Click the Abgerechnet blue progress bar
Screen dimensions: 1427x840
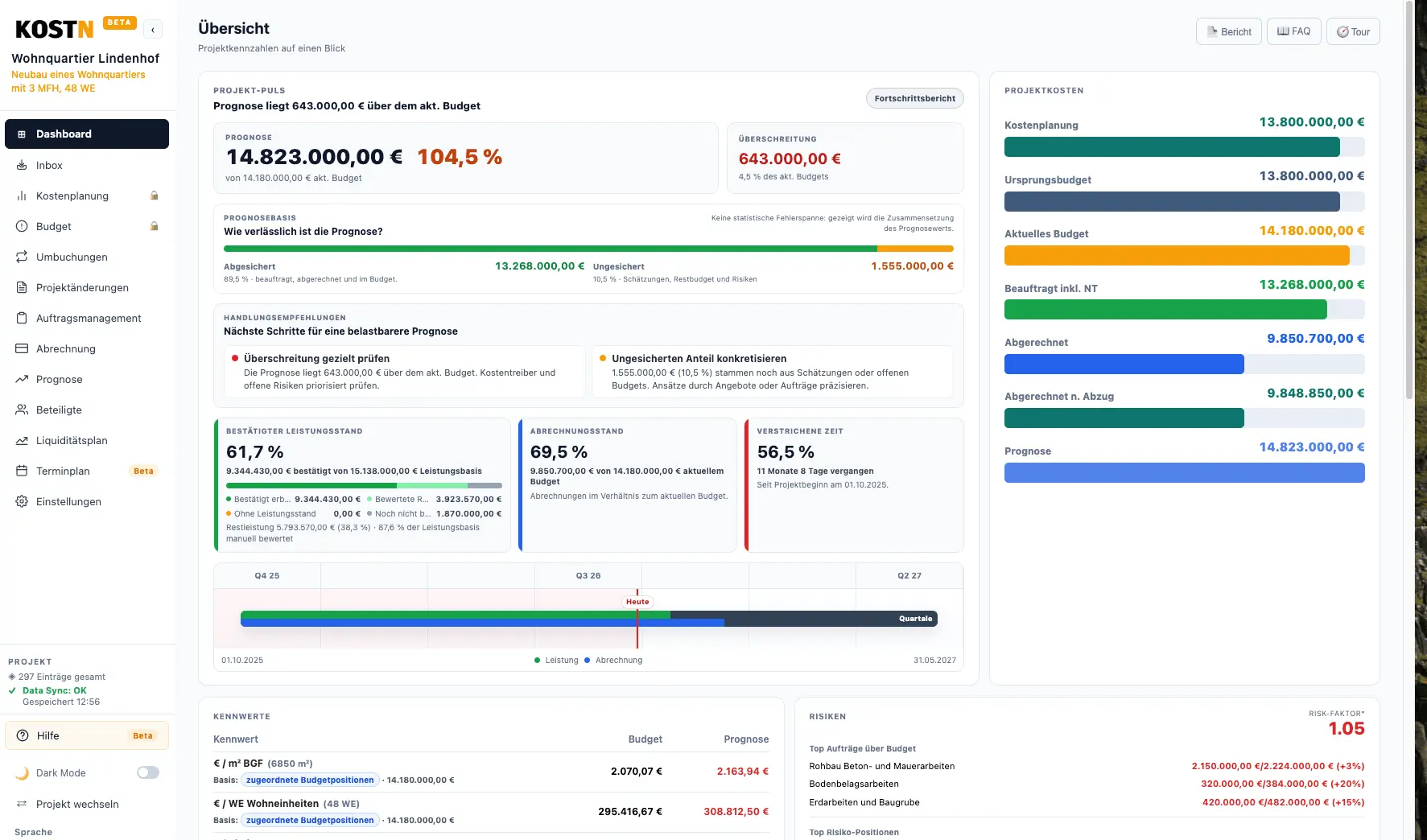pyautogui.click(x=1185, y=364)
